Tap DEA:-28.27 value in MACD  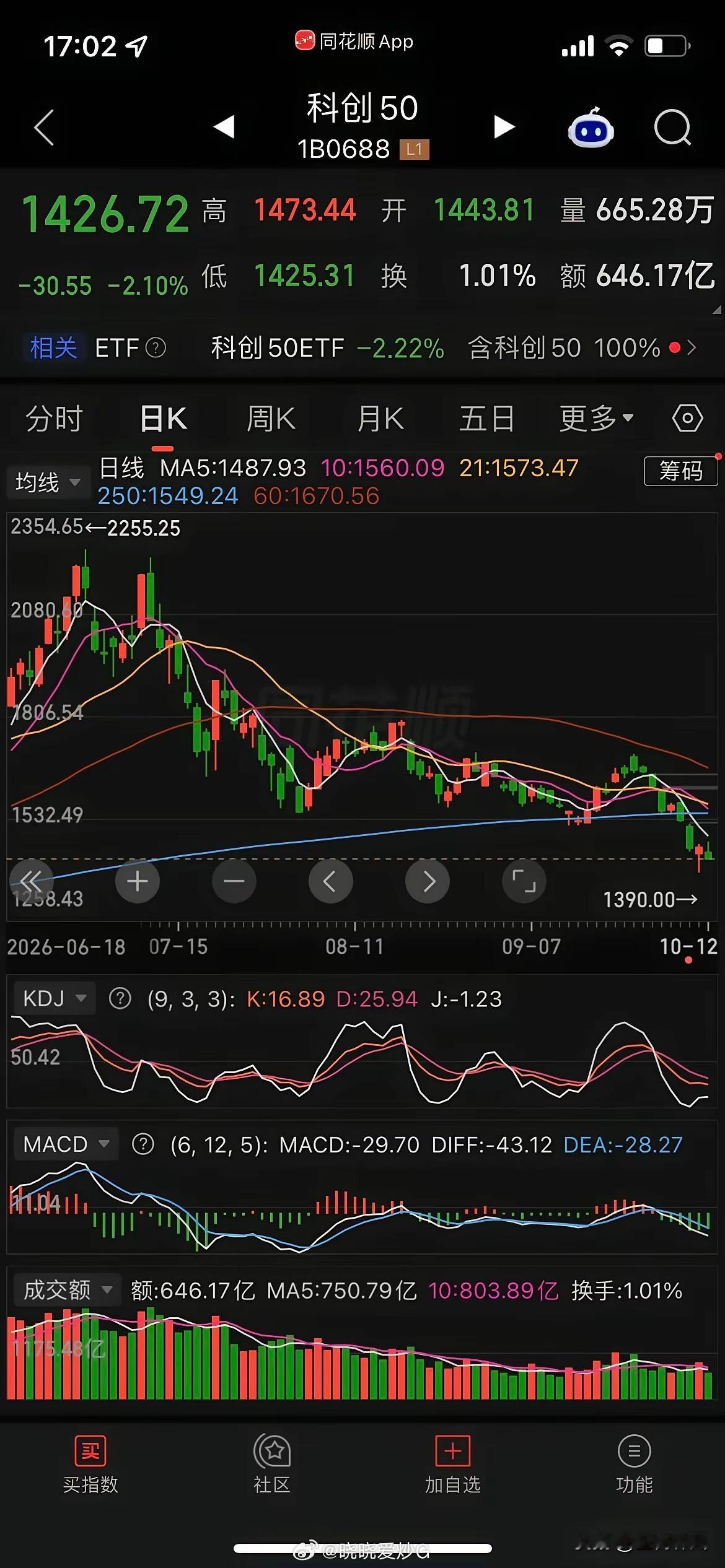tap(623, 1144)
